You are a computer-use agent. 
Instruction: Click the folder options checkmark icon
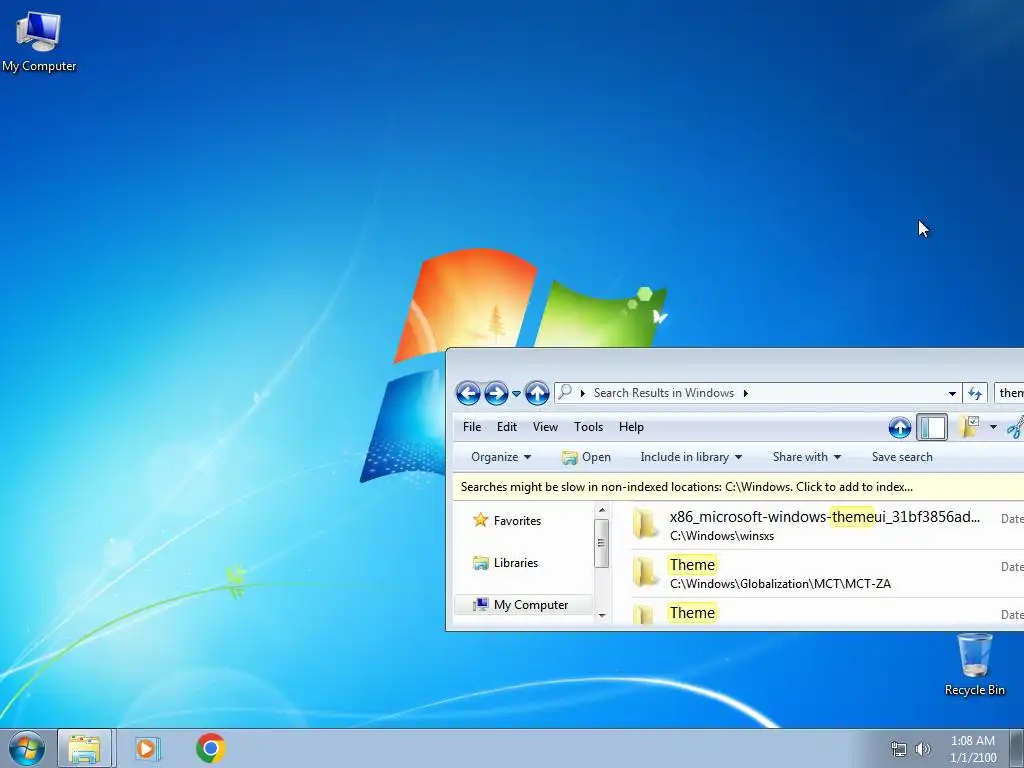tap(969, 427)
